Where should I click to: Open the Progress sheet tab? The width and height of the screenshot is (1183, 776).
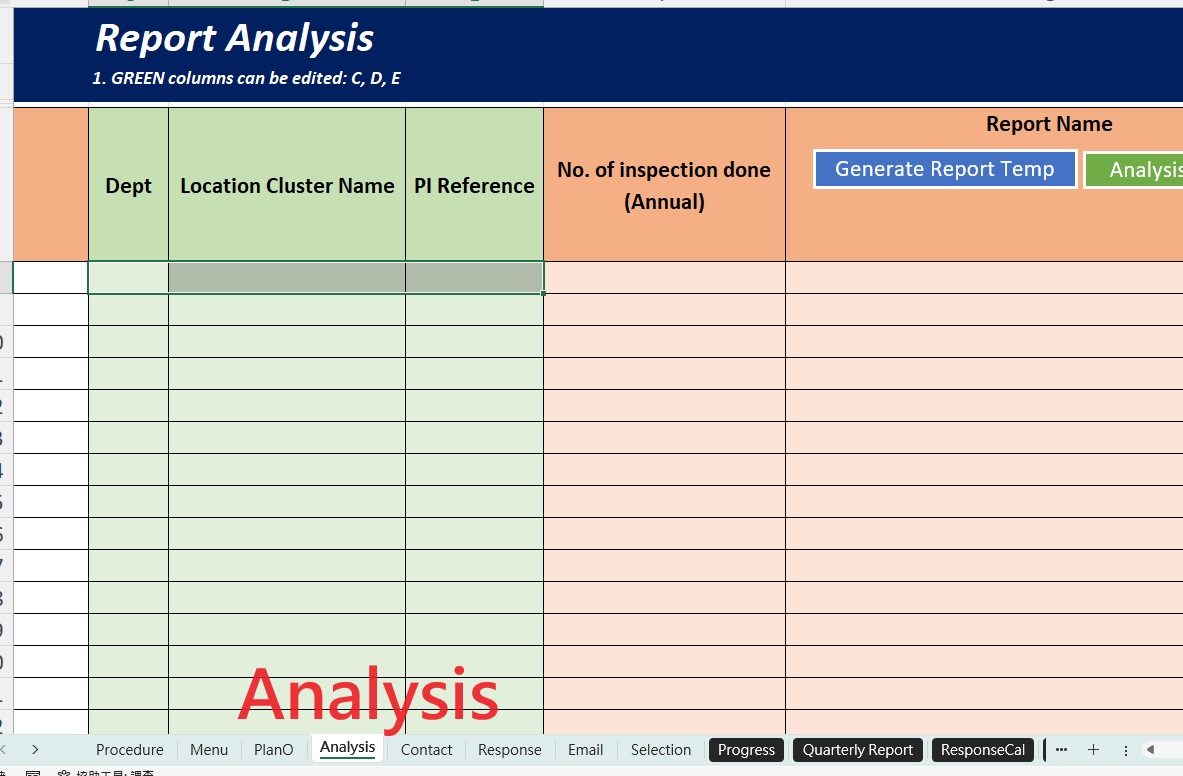pyautogui.click(x=746, y=750)
